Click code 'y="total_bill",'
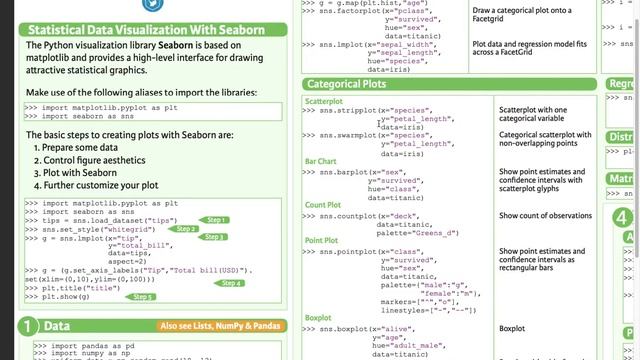Image resolution: width=640 pixels, height=360 pixels. [x=140, y=246]
